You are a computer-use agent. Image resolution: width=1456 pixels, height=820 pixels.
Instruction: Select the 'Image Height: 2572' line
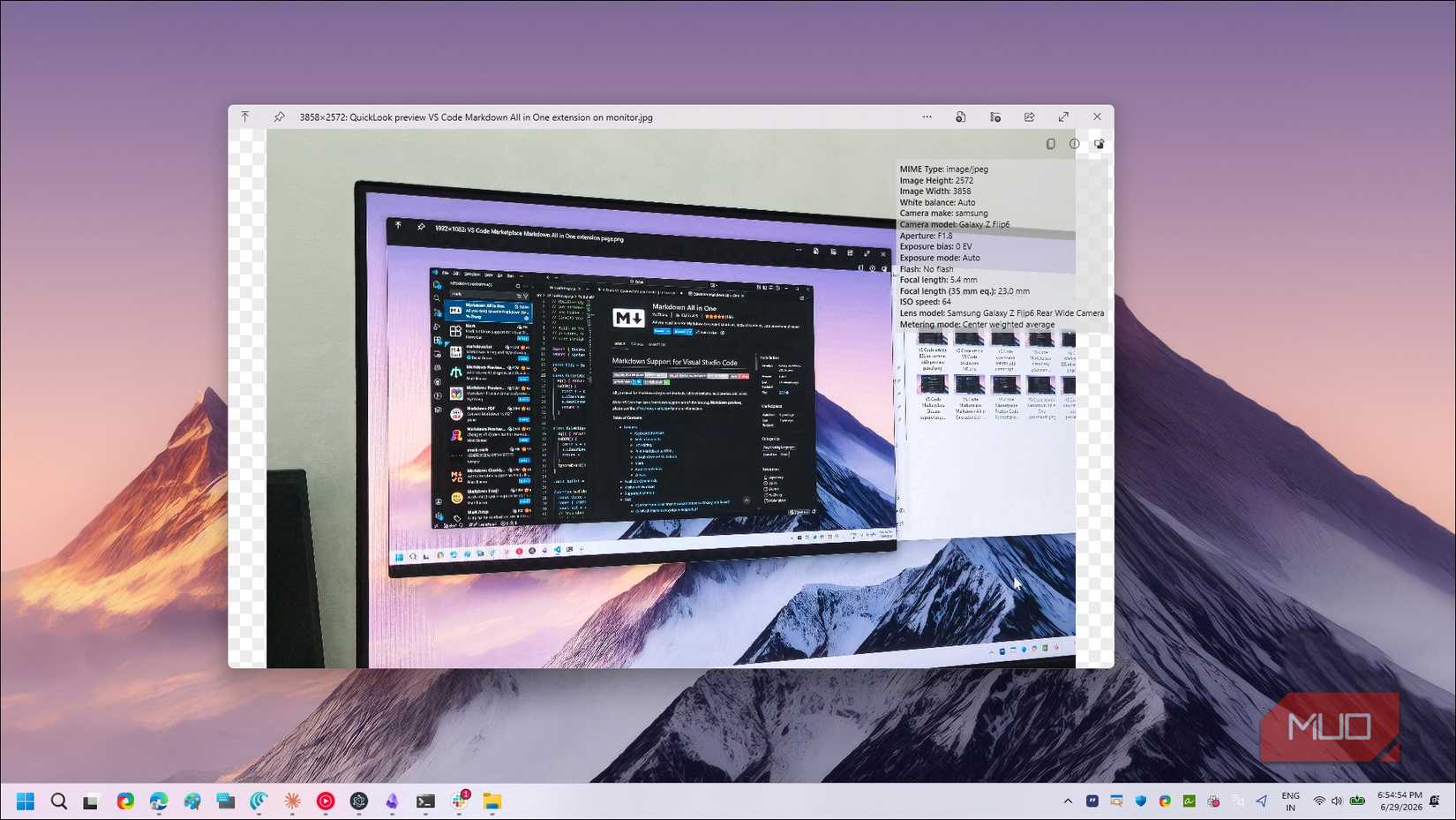[936, 180]
